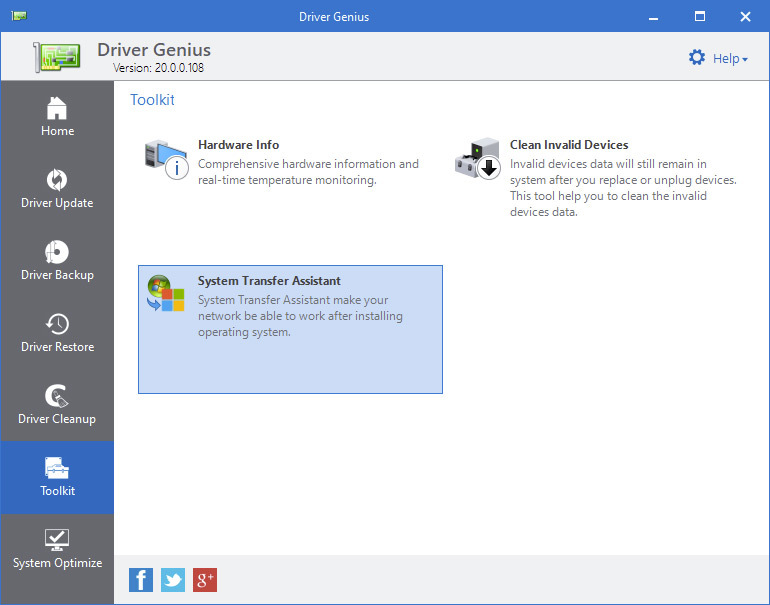
Task: Open the Driver Cleanup brush icon
Action: tap(57, 396)
